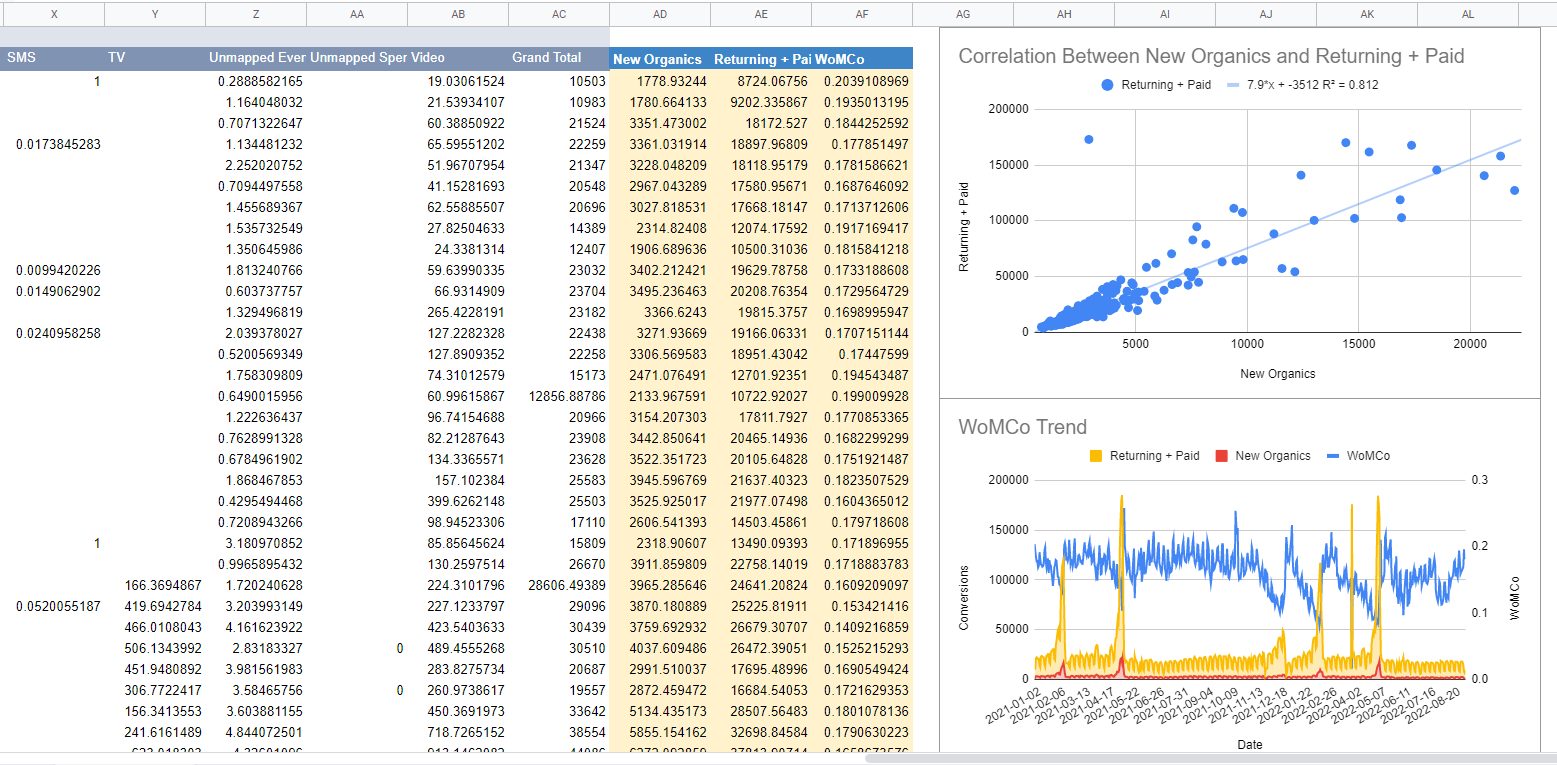The height and width of the screenshot is (765, 1557).
Task: Click the blue dot legend marker for Returning + Paid
Action: coord(1107,85)
